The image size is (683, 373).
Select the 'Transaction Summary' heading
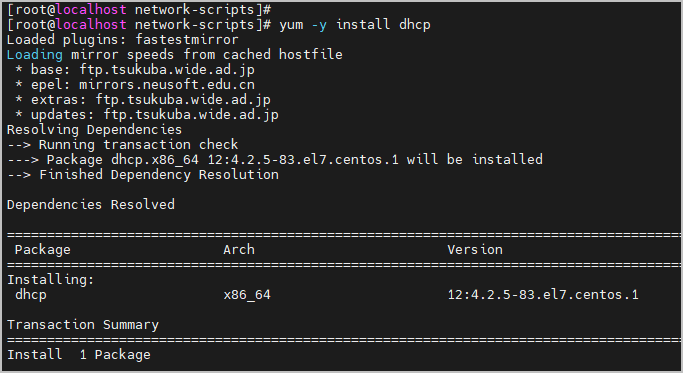tap(83, 325)
